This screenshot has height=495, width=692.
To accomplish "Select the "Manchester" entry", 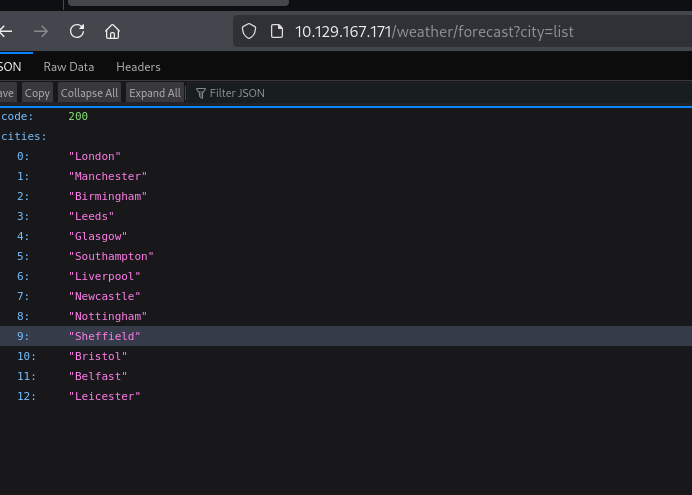I will (x=108, y=176).
